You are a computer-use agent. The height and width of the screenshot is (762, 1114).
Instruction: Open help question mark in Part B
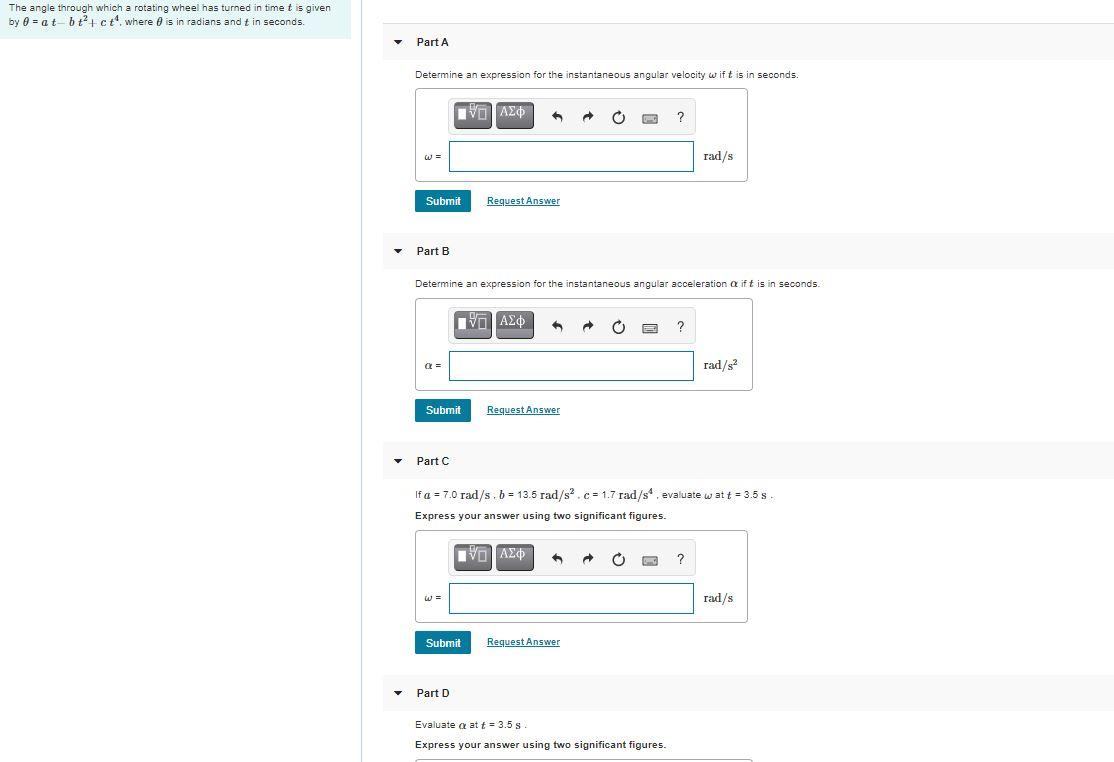(x=681, y=327)
